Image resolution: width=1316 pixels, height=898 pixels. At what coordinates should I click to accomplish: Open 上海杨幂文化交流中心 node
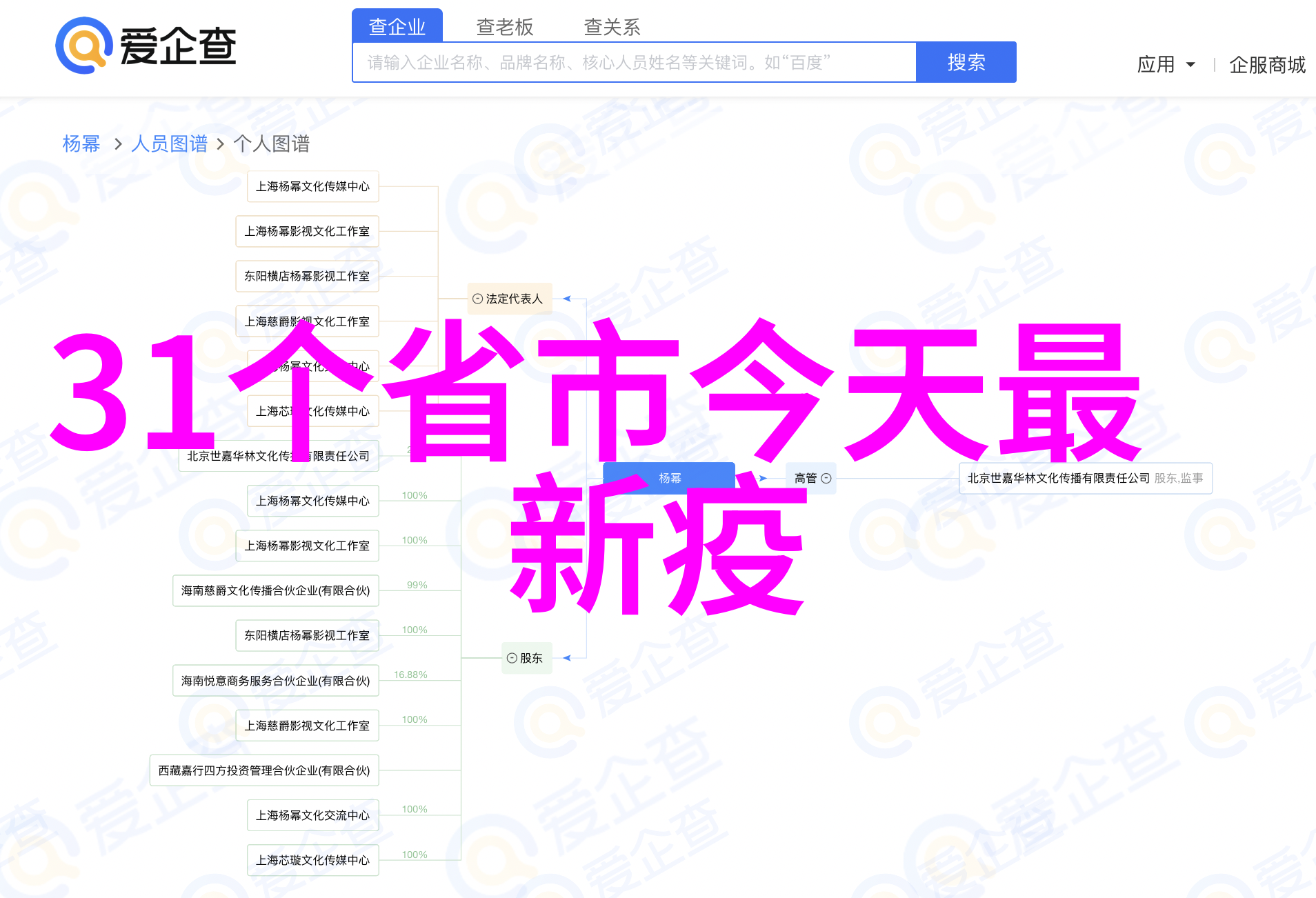pos(313,815)
